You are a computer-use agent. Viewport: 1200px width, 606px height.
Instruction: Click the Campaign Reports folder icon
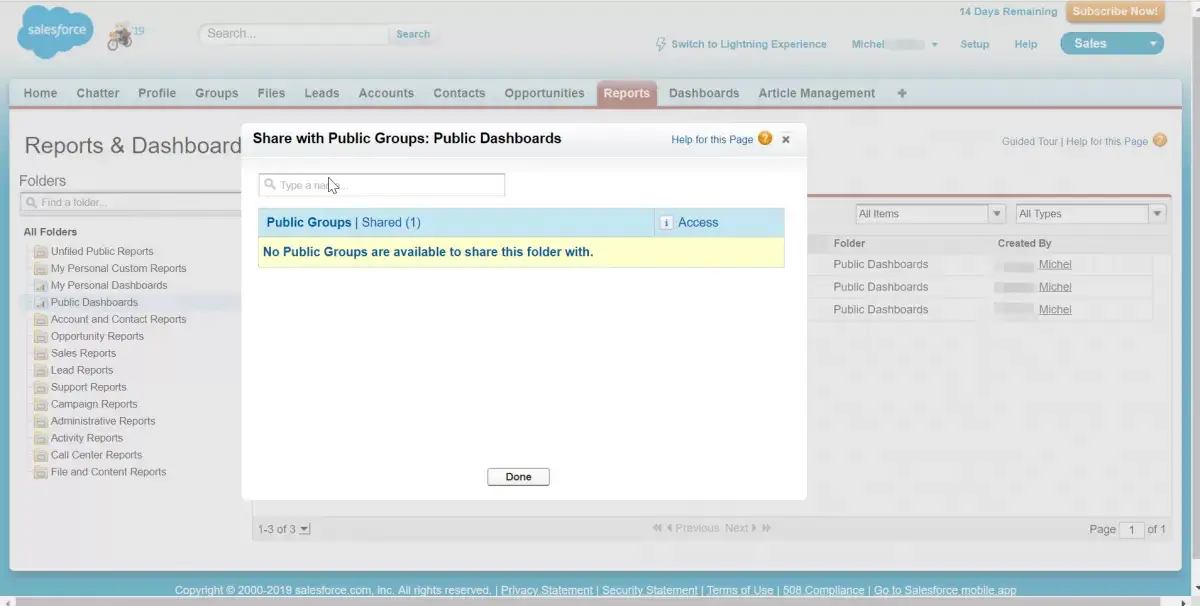pos(41,405)
